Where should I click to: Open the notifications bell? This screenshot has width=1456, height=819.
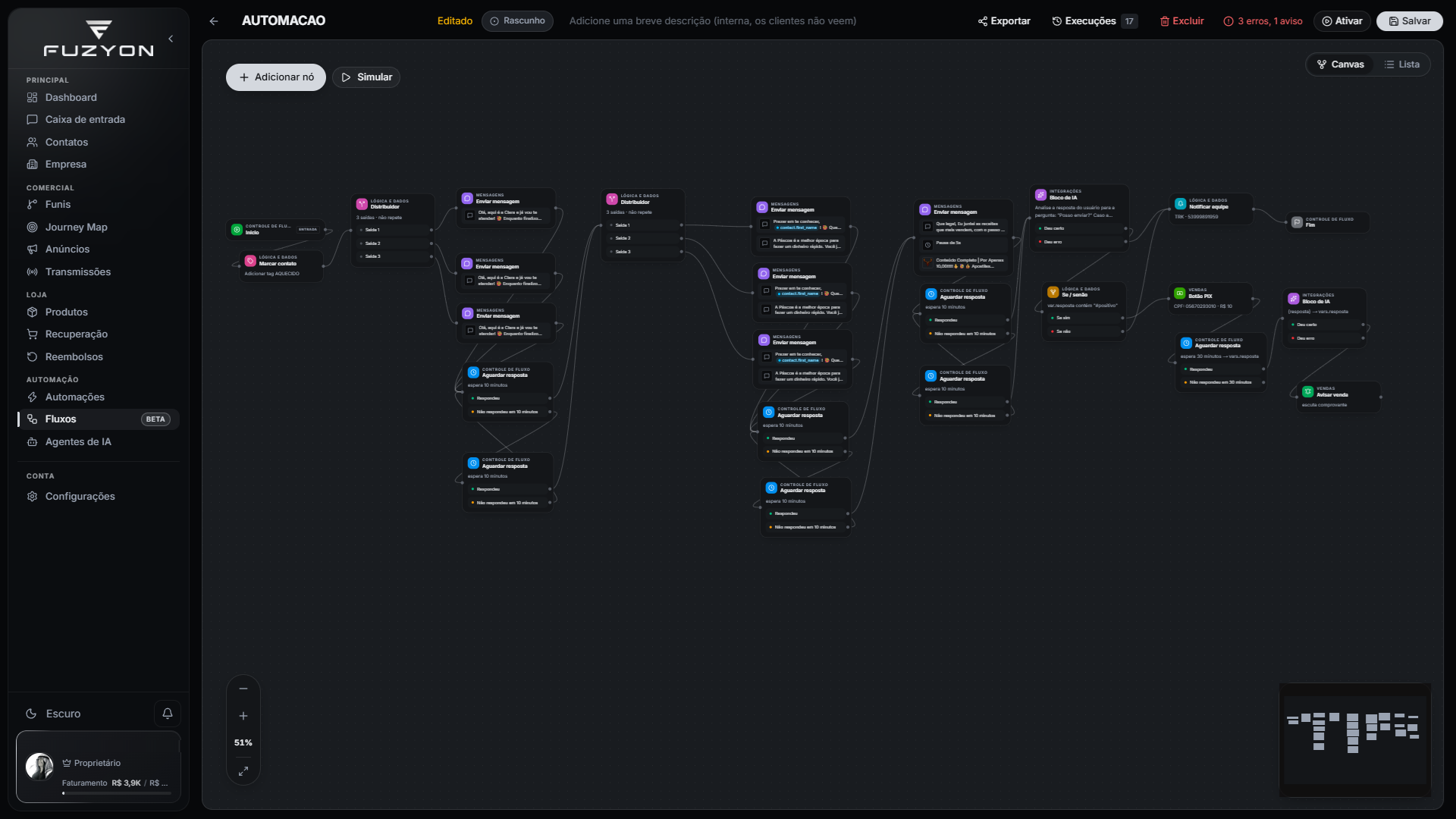click(168, 714)
